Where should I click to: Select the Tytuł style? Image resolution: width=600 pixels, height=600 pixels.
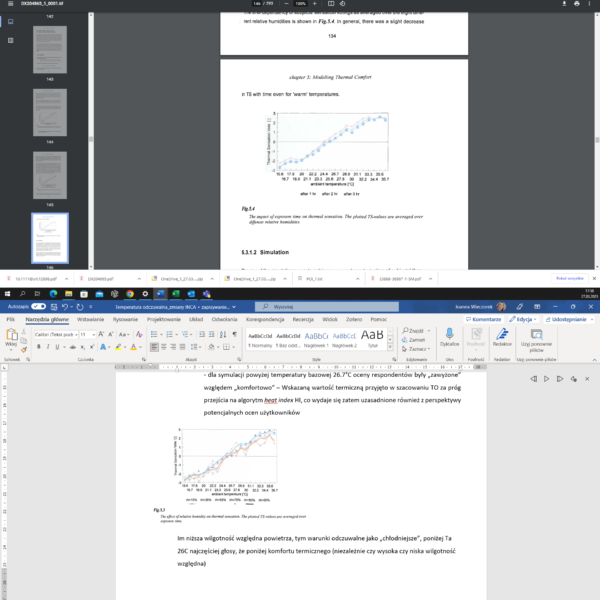[x=372, y=340]
